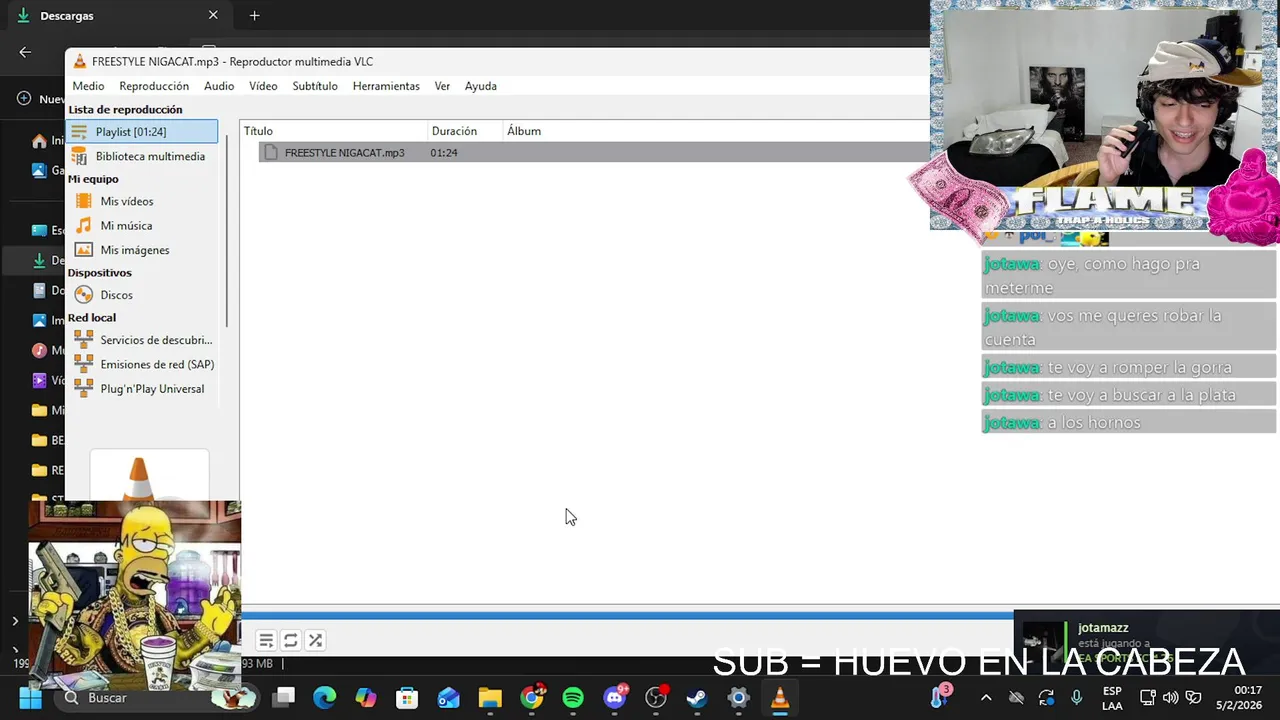This screenshot has height=720, width=1280.
Task: Go back in File Explorer
Action: coord(25,52)
